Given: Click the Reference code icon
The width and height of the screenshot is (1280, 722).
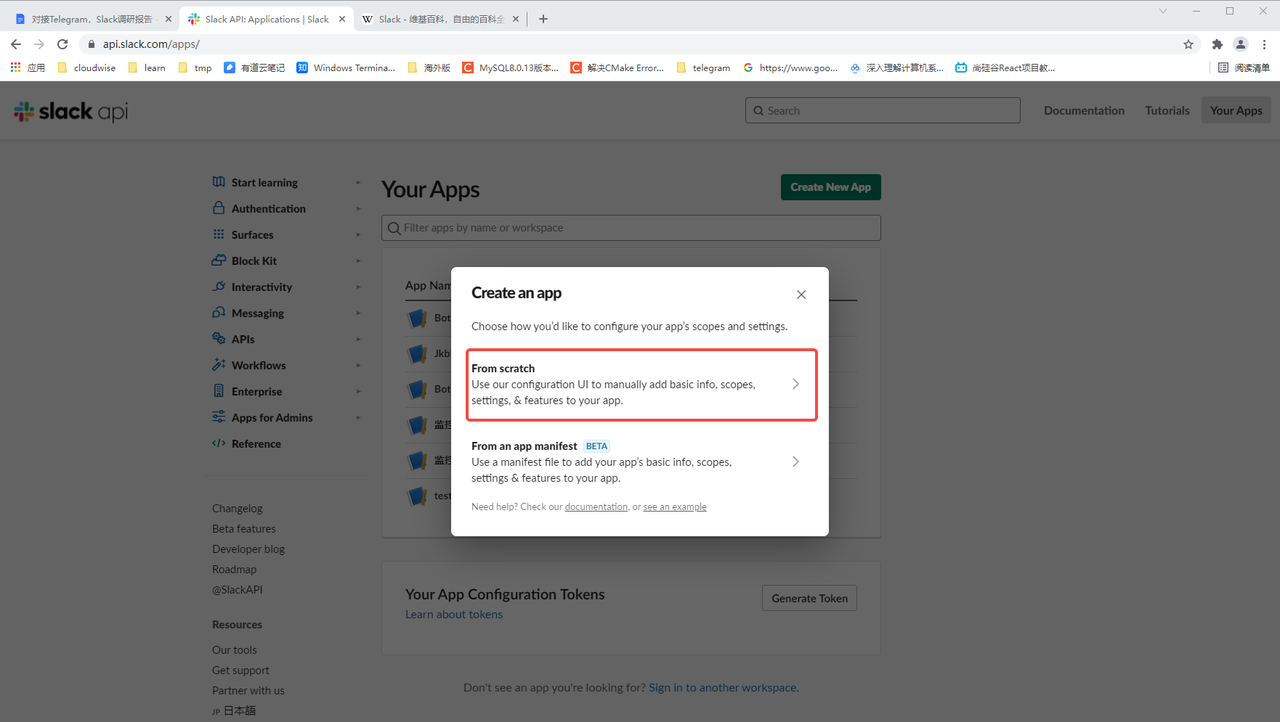Looking at the screenshot, I should [x=219, y=443].
